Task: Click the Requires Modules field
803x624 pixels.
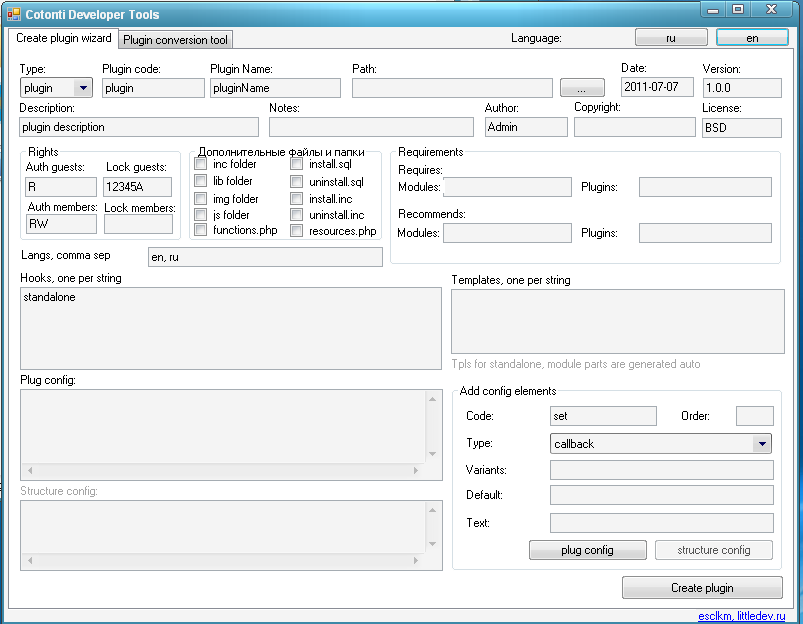Action: (x=508, y=187)
